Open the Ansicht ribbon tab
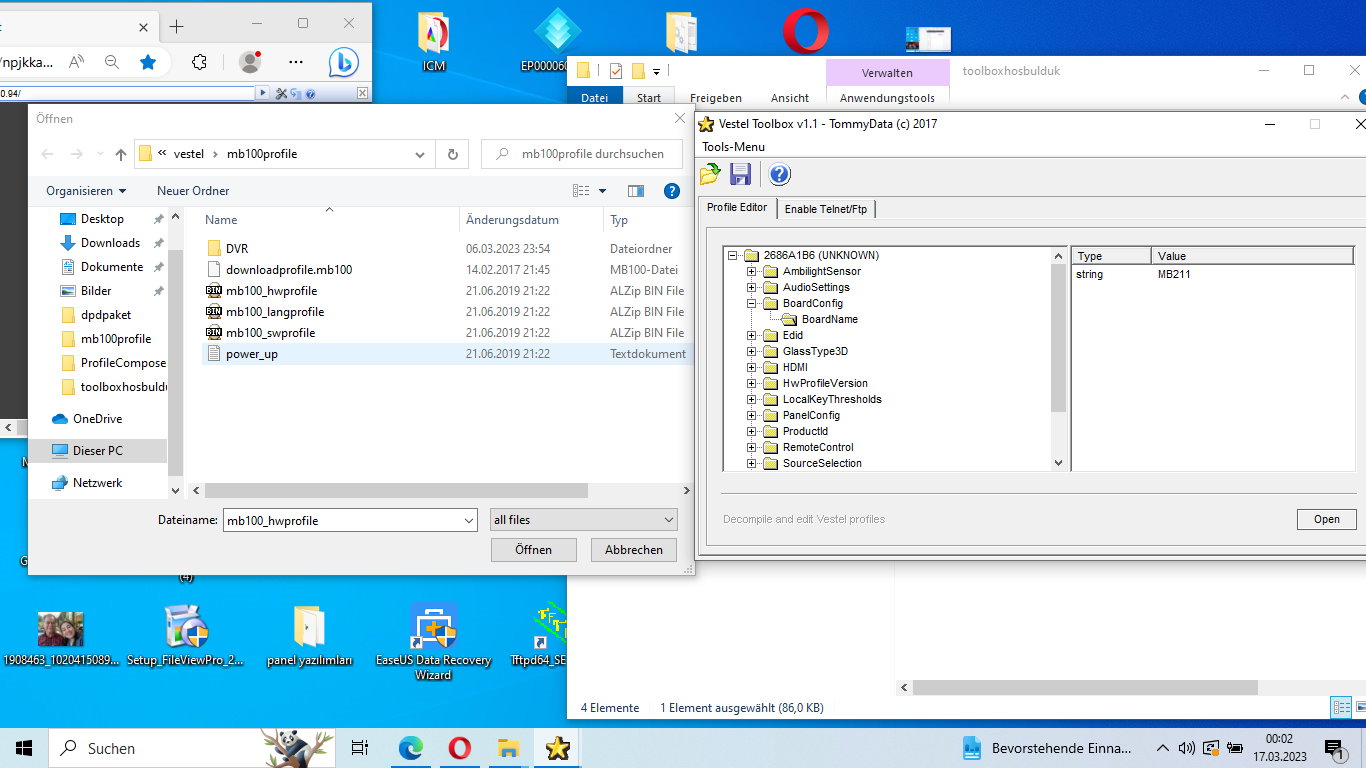The height and width of the screenshot is (768, 1366). coord(790,98)
